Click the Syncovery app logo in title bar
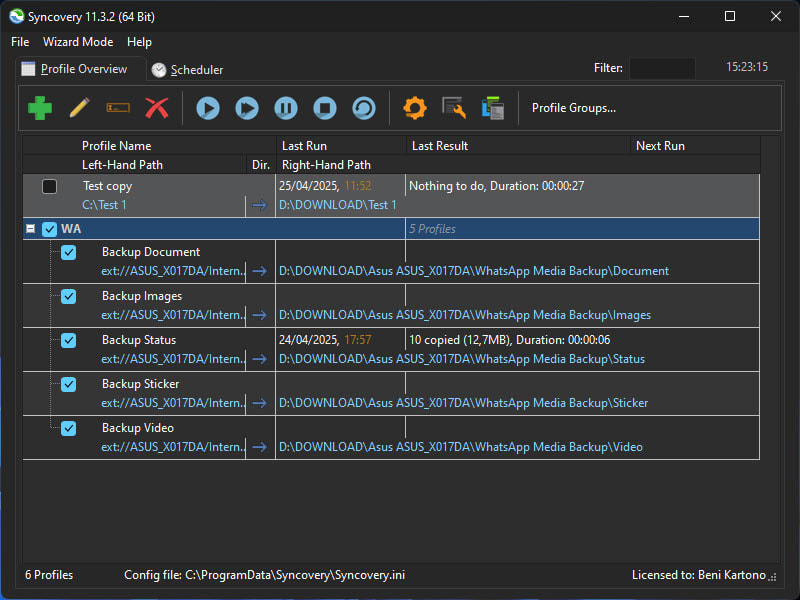 (x=16, y=16)
